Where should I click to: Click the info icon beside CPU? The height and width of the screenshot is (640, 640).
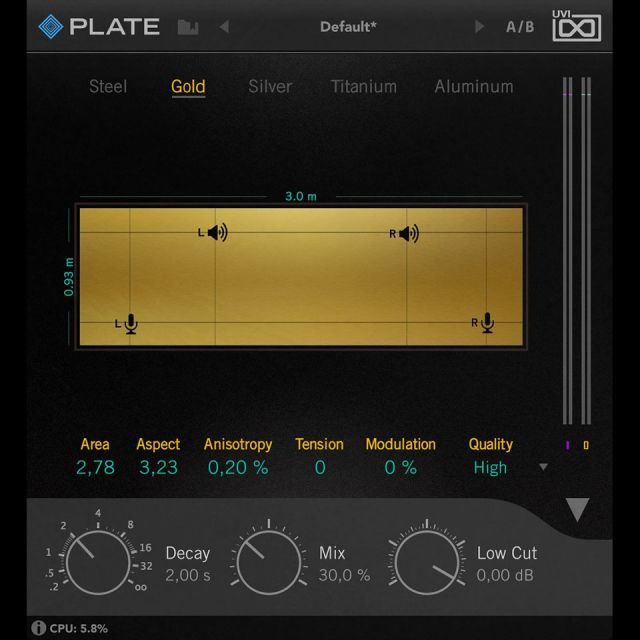tap(38, 628)
